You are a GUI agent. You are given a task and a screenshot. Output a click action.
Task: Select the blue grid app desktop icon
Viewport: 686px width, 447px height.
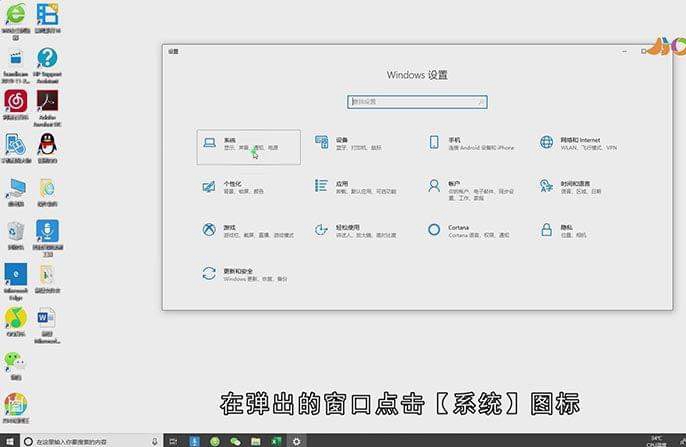coord(47,18)
